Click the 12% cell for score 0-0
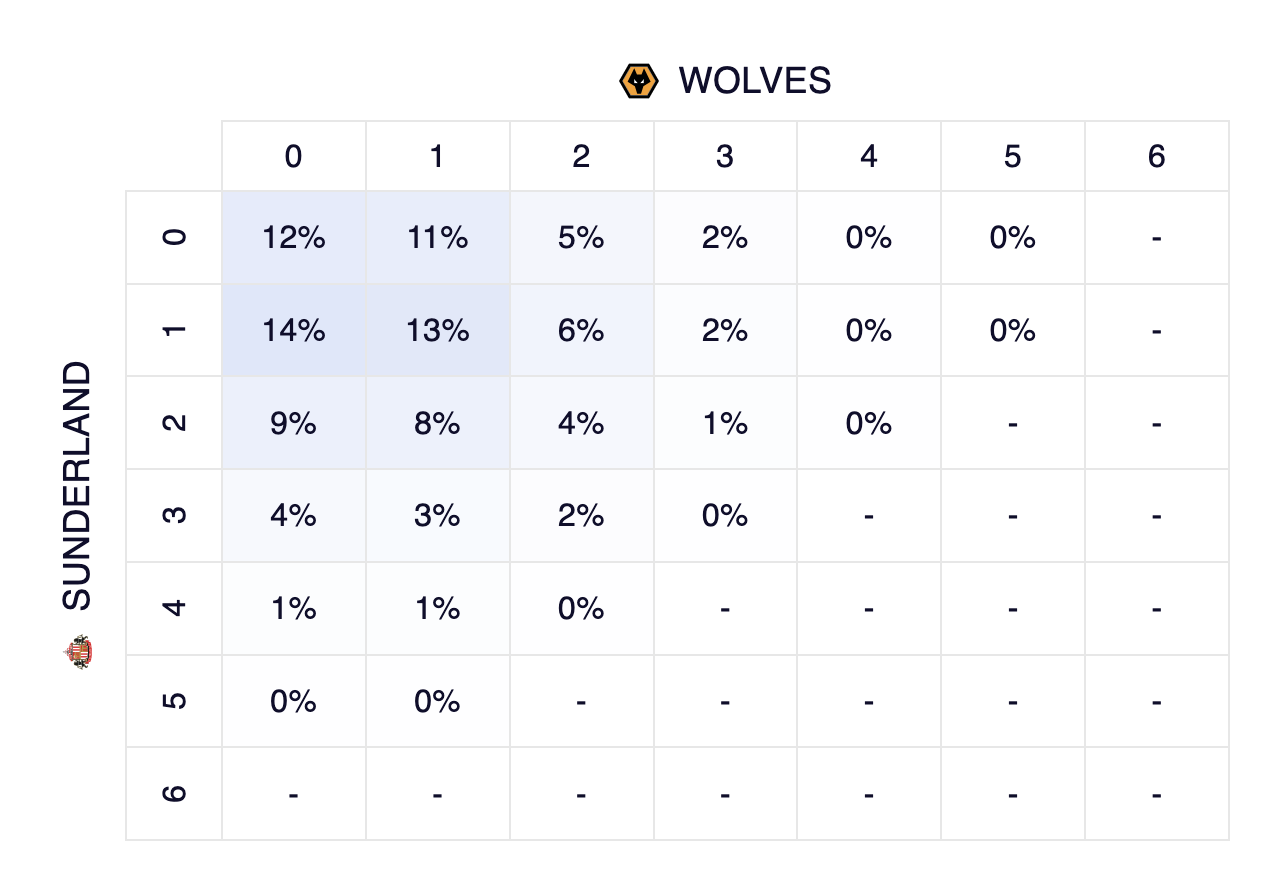 (293, 238)
